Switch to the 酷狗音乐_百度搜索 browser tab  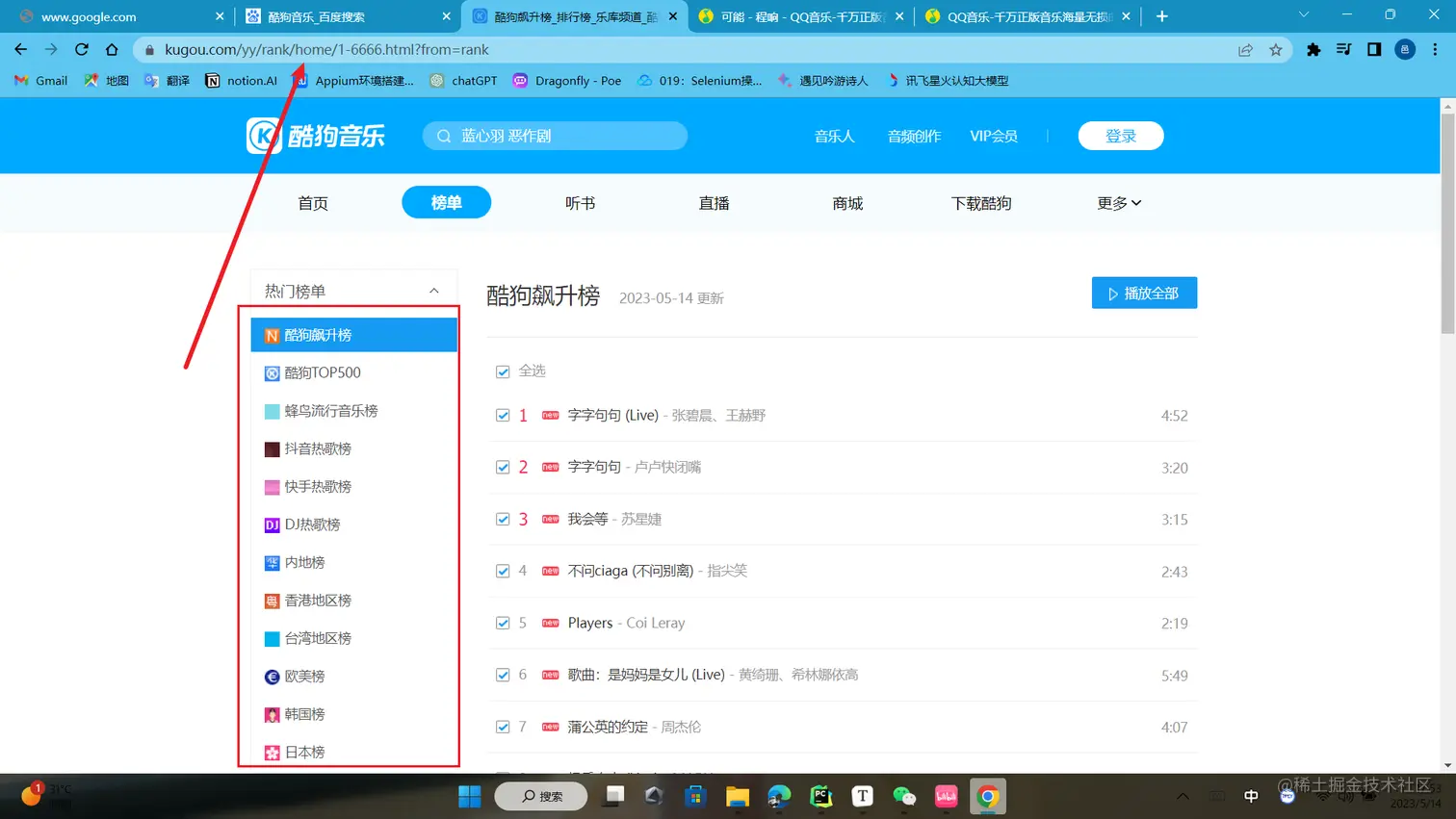[347, 16]
